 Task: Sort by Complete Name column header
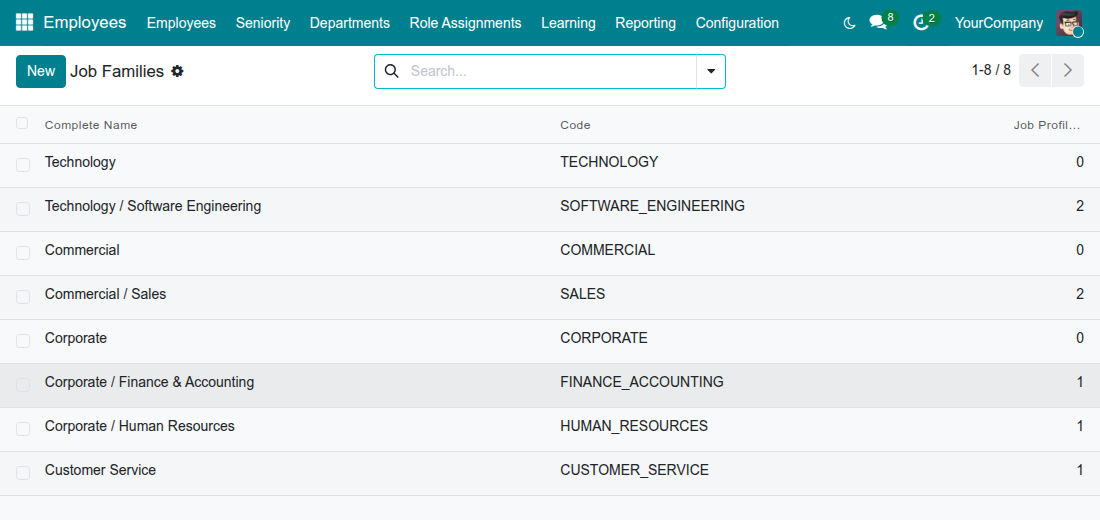(91, 125)
